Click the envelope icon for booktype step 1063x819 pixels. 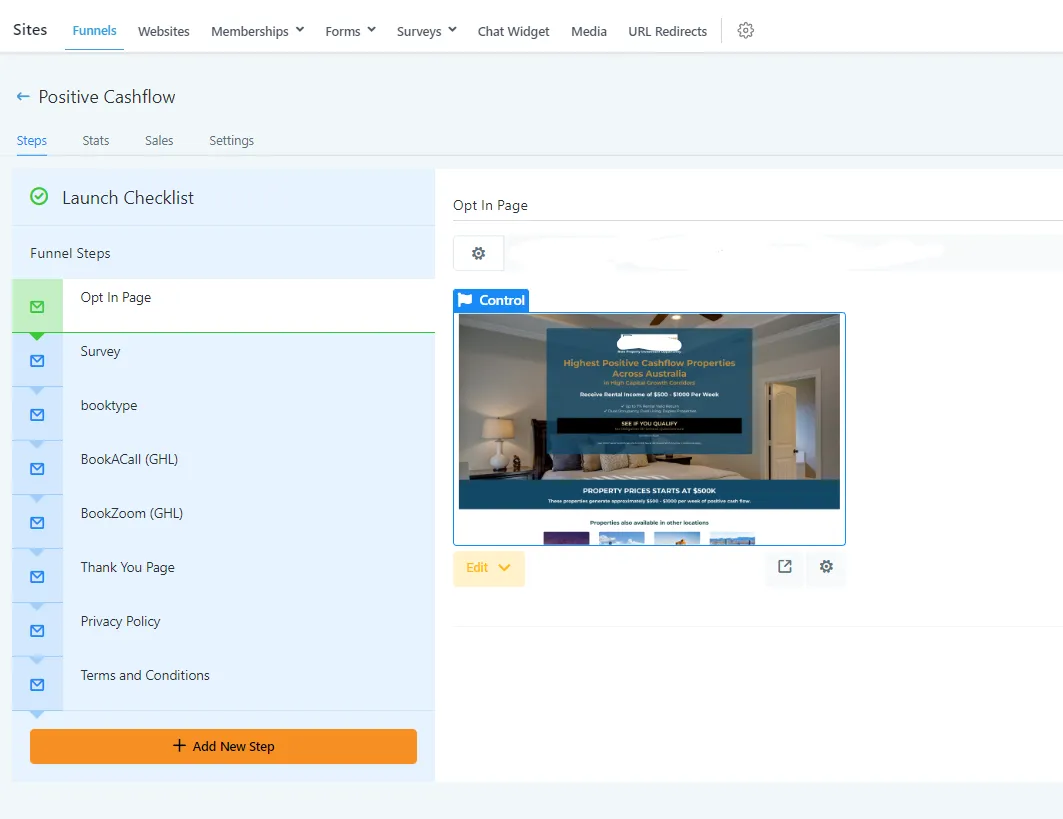click(37, 414)
